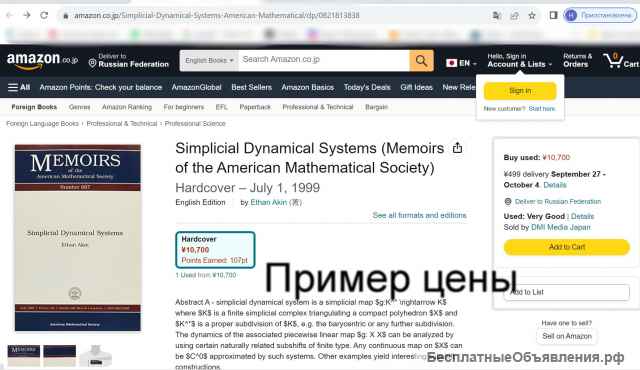640x370 pixels.
Task: Select the third product thumbnail
Action: tap(96, 356)
